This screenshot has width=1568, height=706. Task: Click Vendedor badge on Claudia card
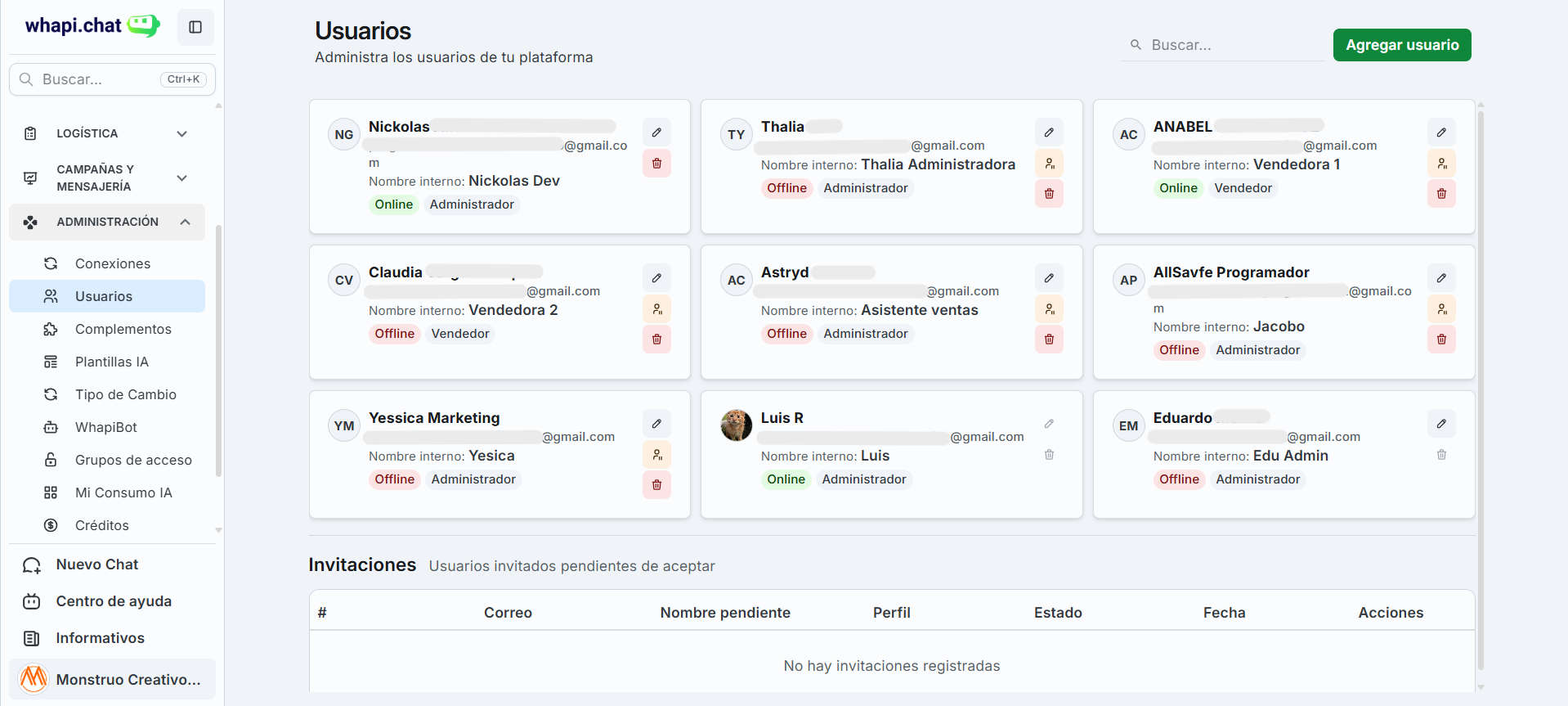click(460, 334)
